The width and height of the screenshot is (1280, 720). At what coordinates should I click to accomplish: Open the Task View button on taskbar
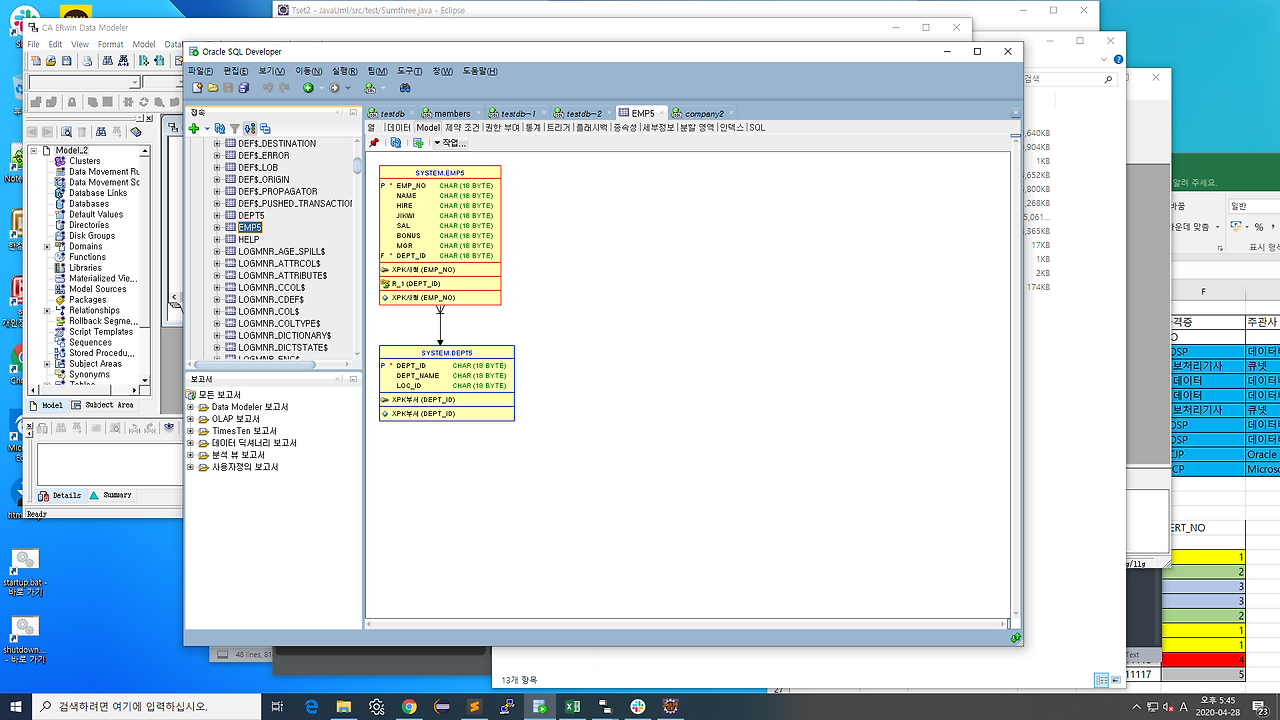[x=278, y=707]
